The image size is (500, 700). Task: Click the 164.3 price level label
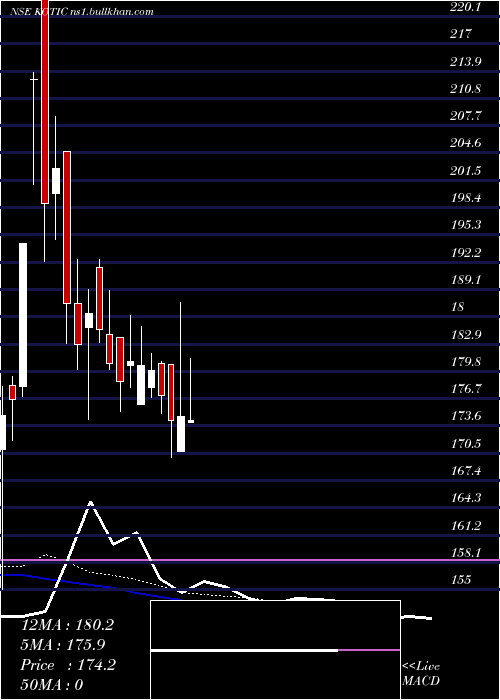465,497
